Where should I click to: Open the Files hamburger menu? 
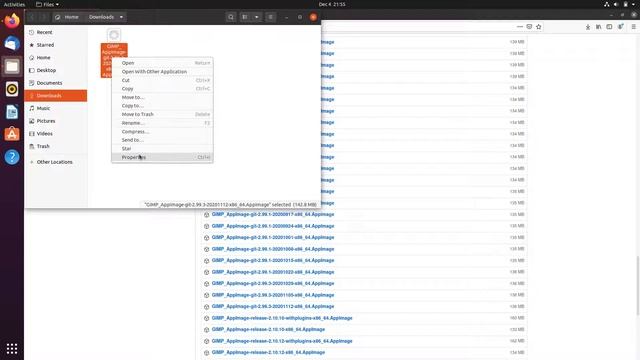[270, 17]
